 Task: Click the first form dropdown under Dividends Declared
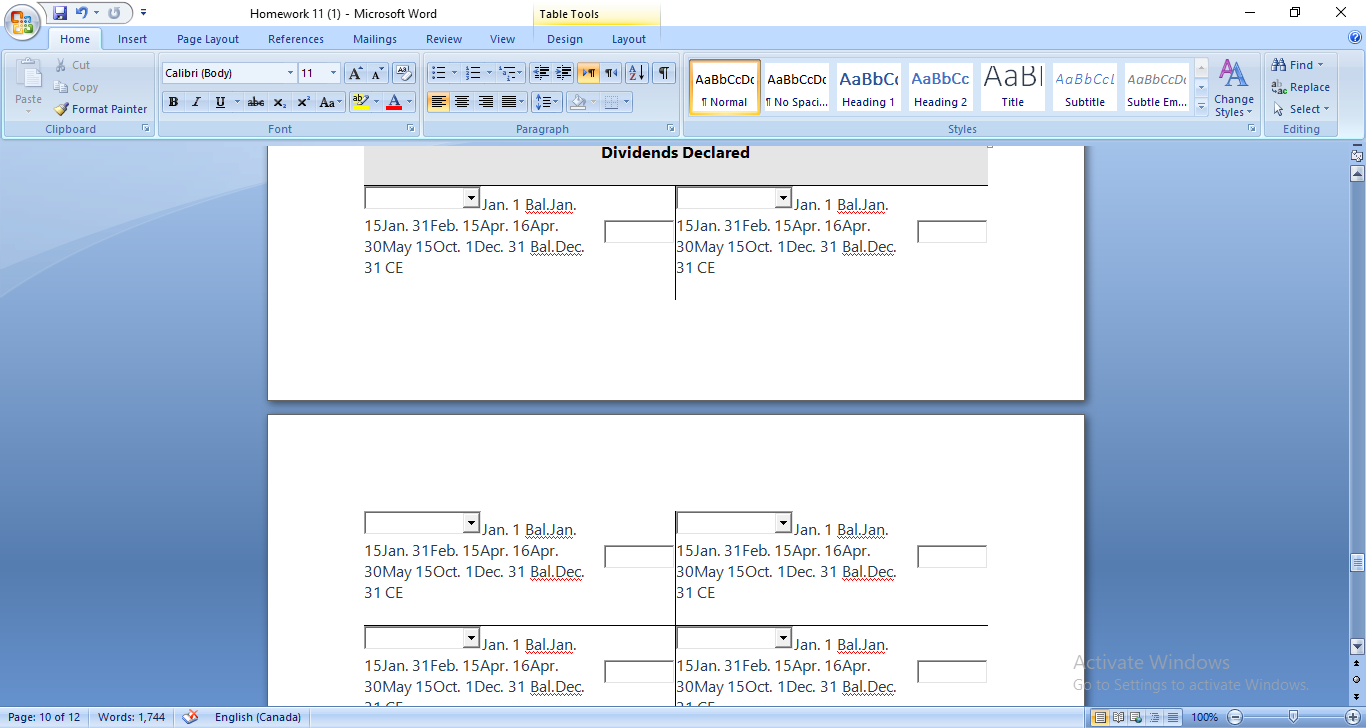click(x=422, y=198)
